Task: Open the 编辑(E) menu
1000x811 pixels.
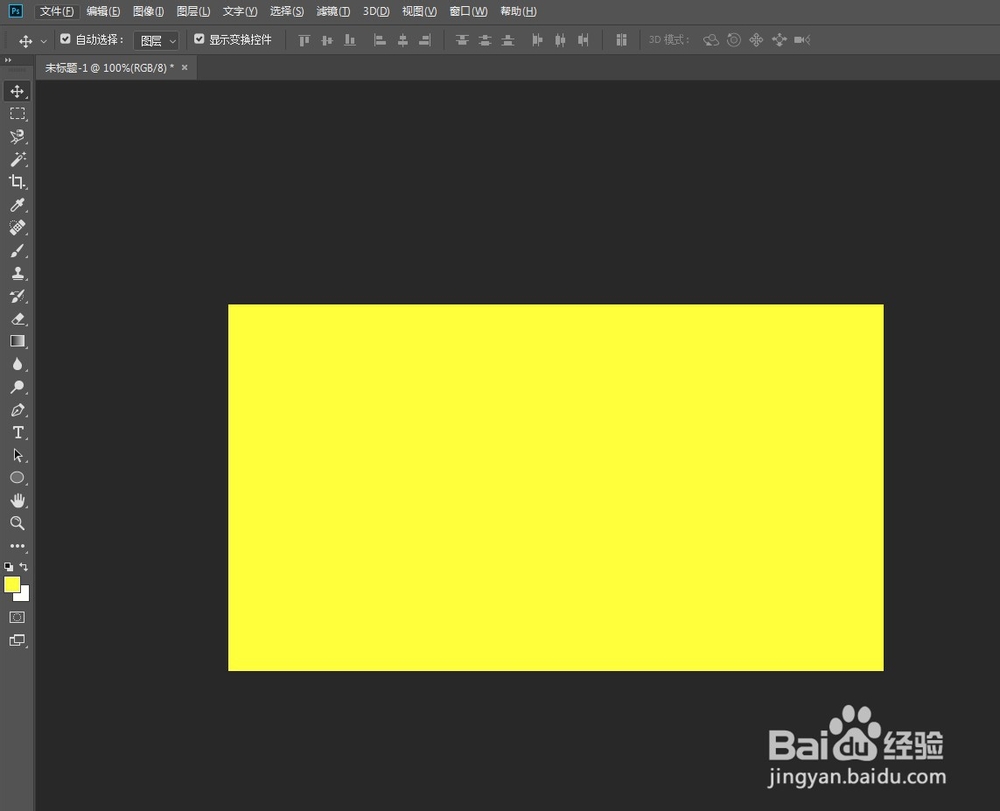Action: pos(103,11)
